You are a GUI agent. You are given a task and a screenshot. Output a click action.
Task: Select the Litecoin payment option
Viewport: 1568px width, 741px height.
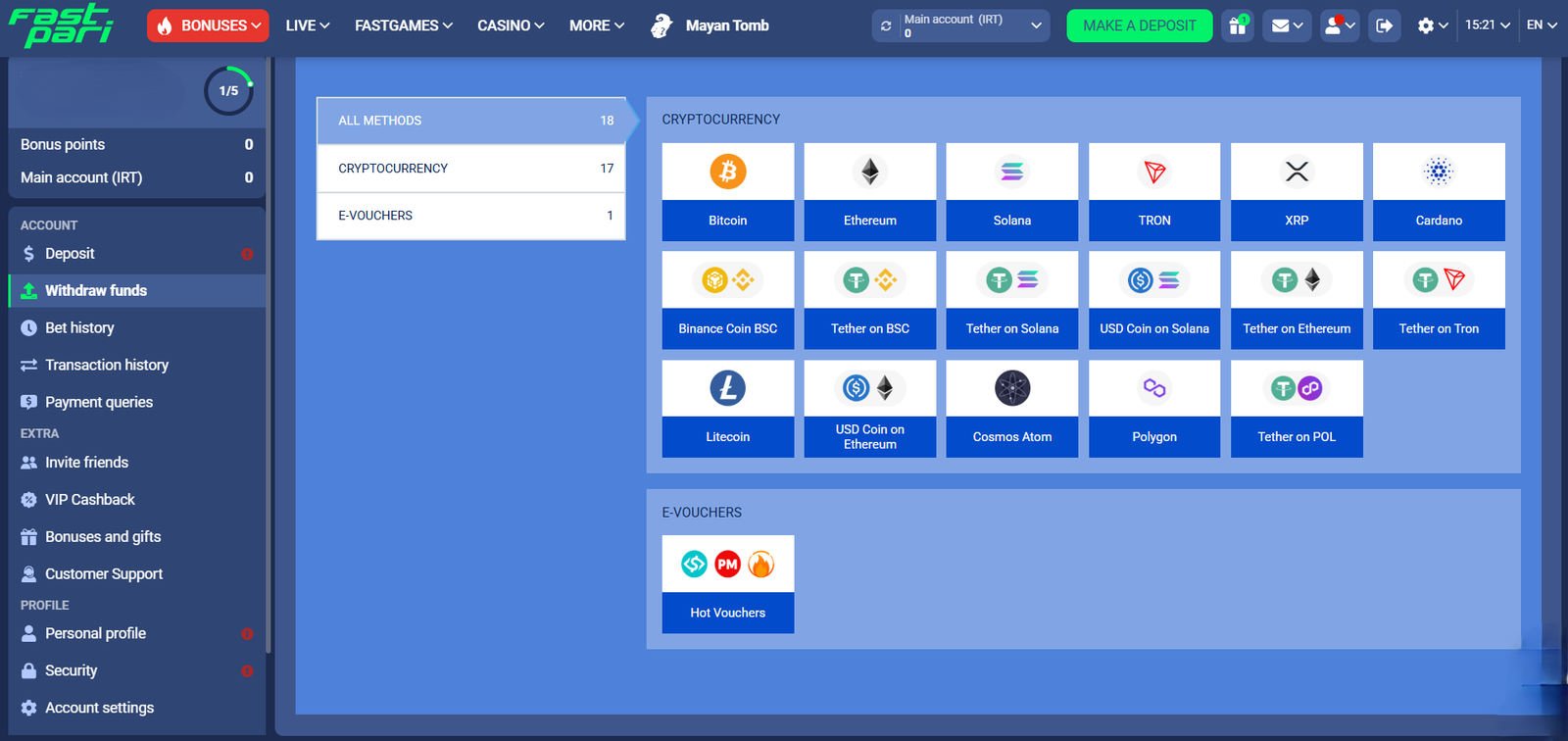point(727,409)
